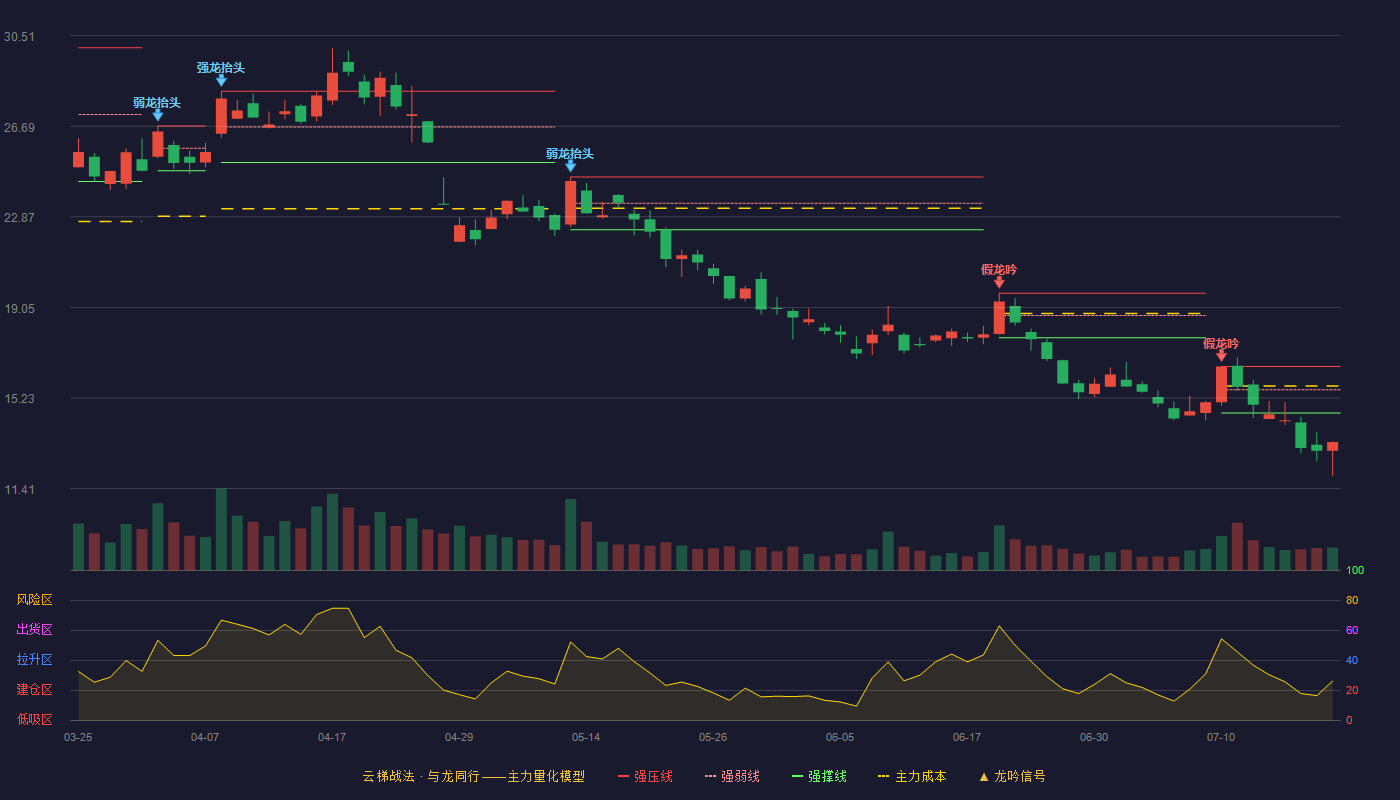Hide the 龙吟信号 series via legend

(x=1012, y=776)
